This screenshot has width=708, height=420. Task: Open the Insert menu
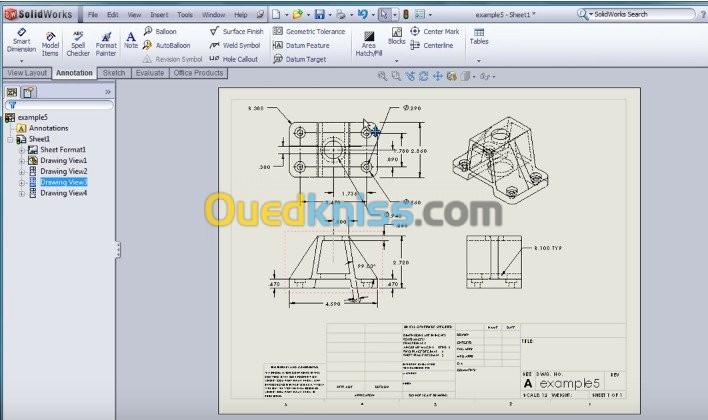159,14
